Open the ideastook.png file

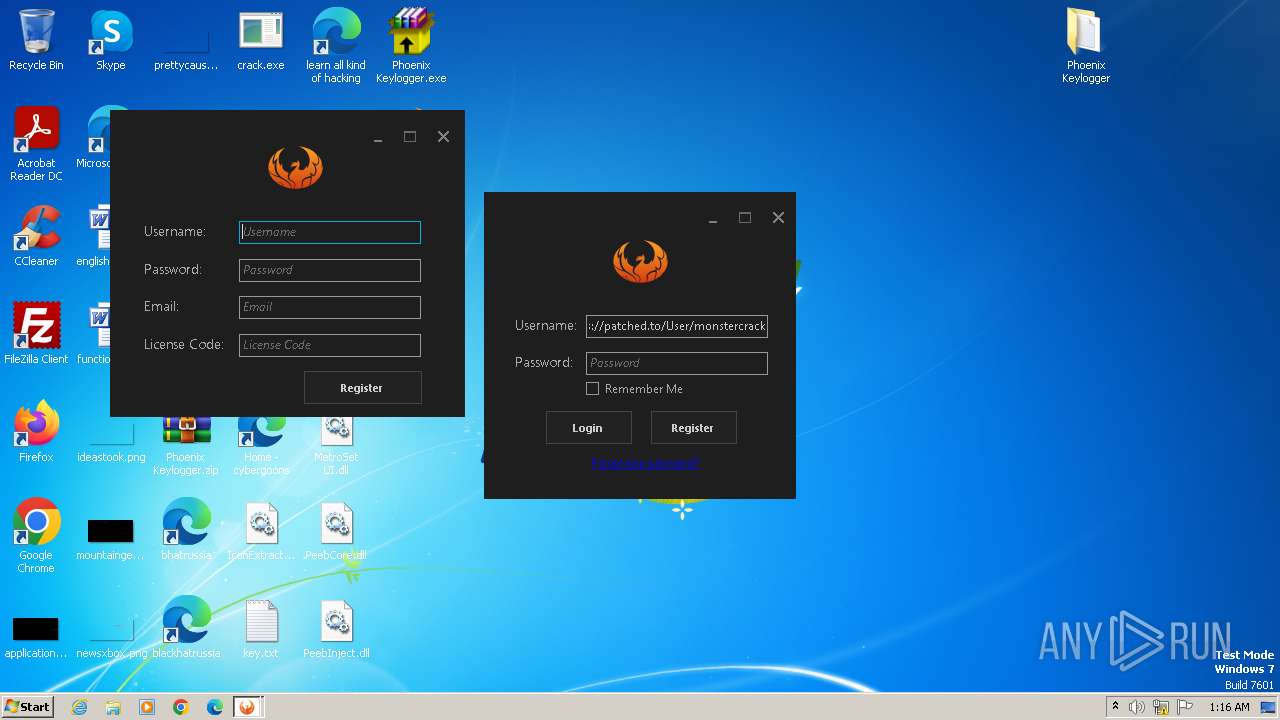point(111,442)
